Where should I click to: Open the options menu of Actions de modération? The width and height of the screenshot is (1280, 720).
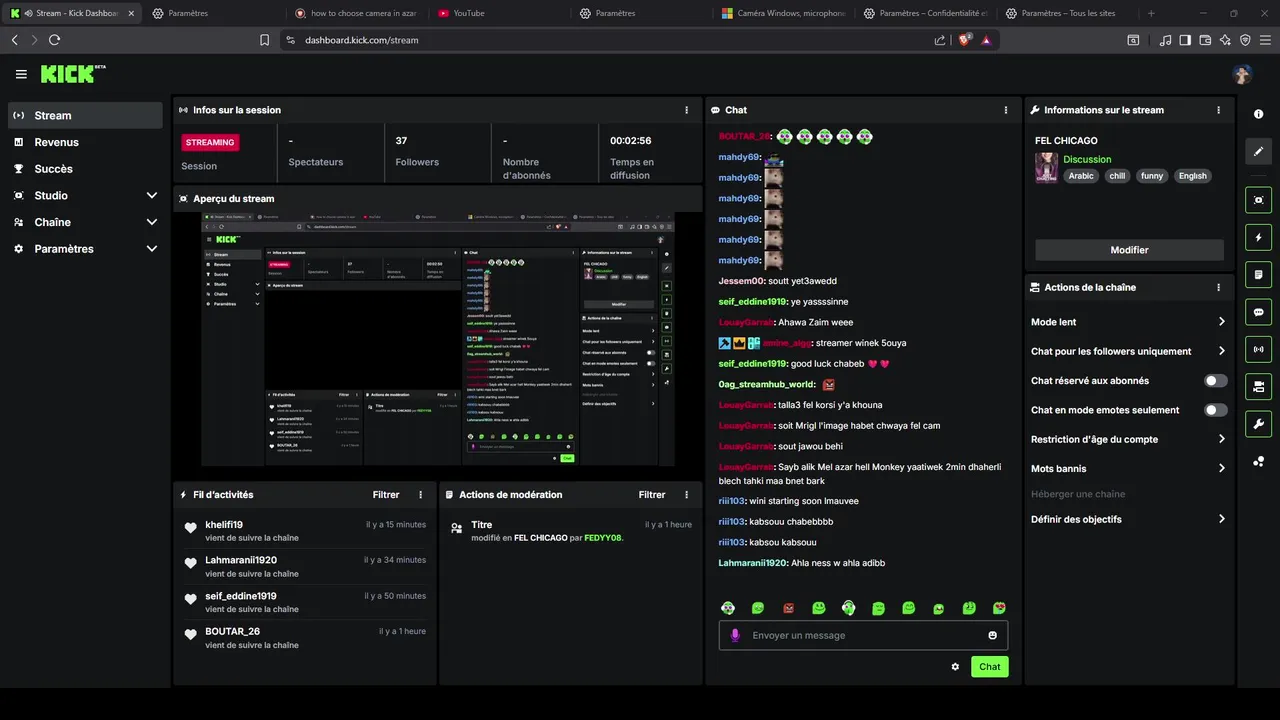click(x=686, y=495)
